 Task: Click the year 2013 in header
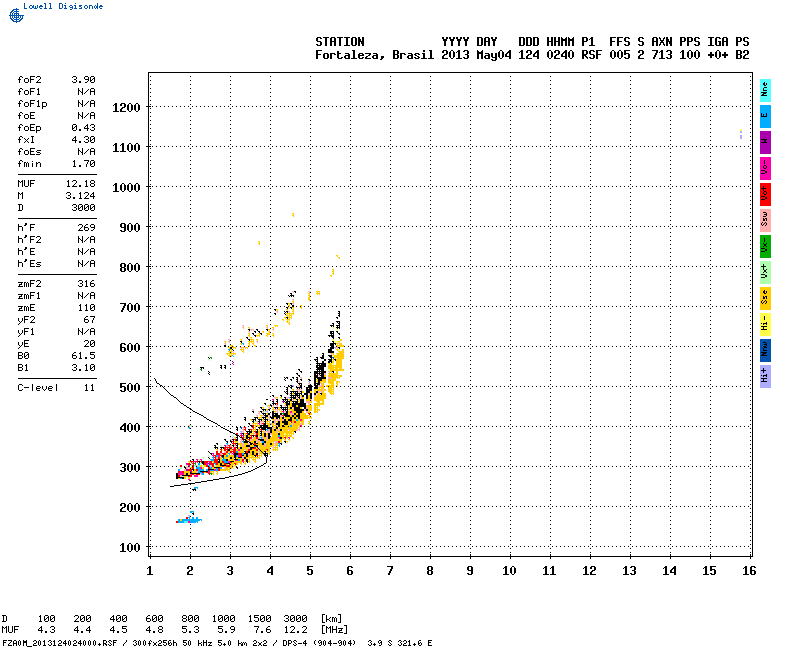click(455, 55)
